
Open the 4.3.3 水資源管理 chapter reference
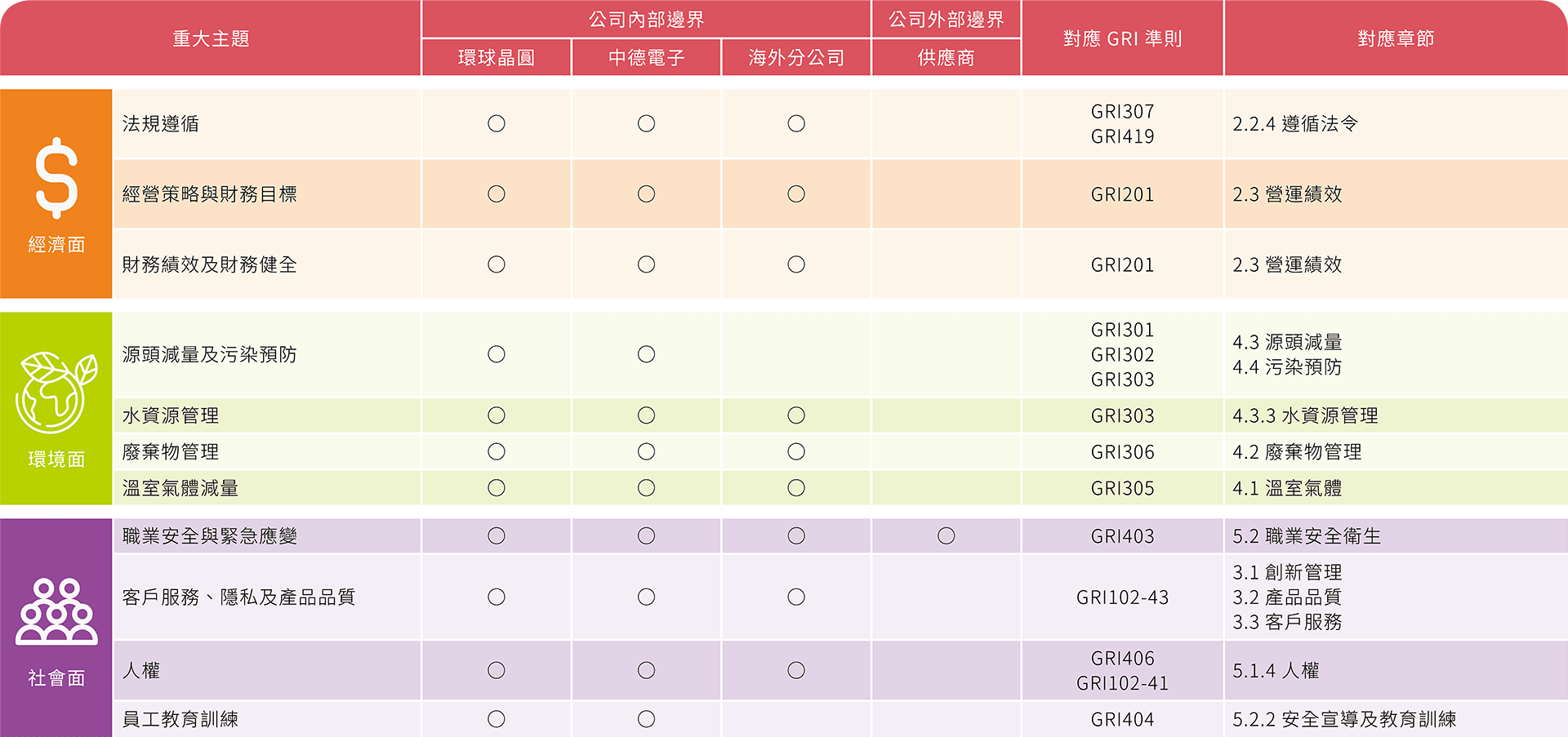(1305, 415)
